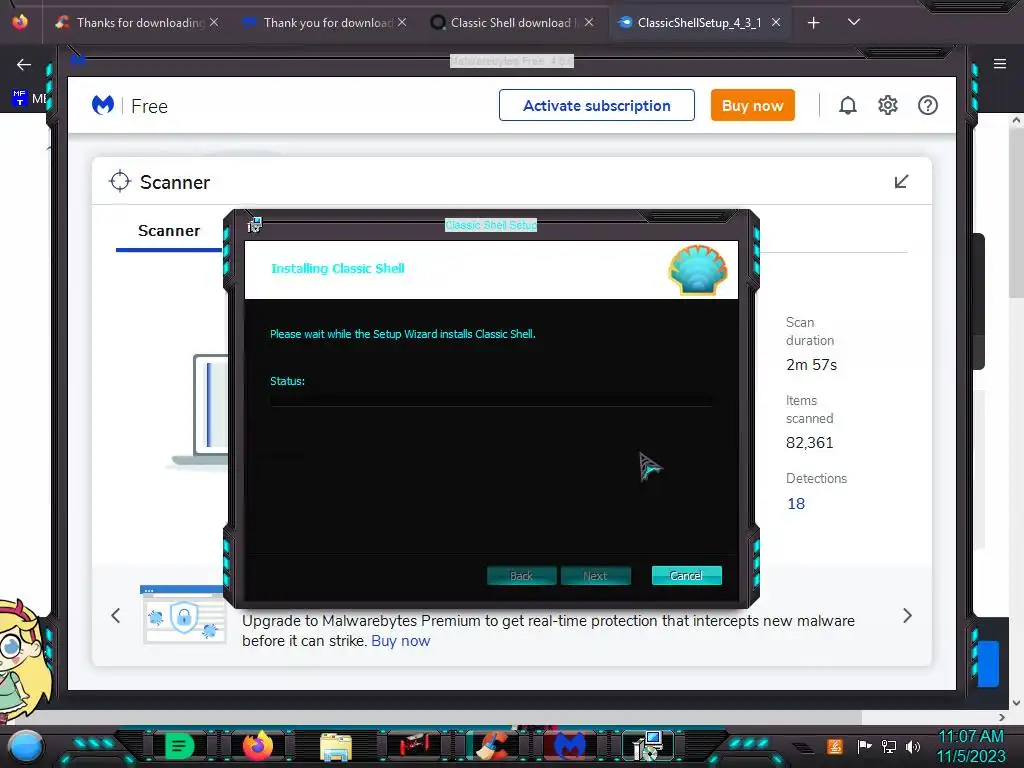Click items scanned value 82,361

click(809, 443)
